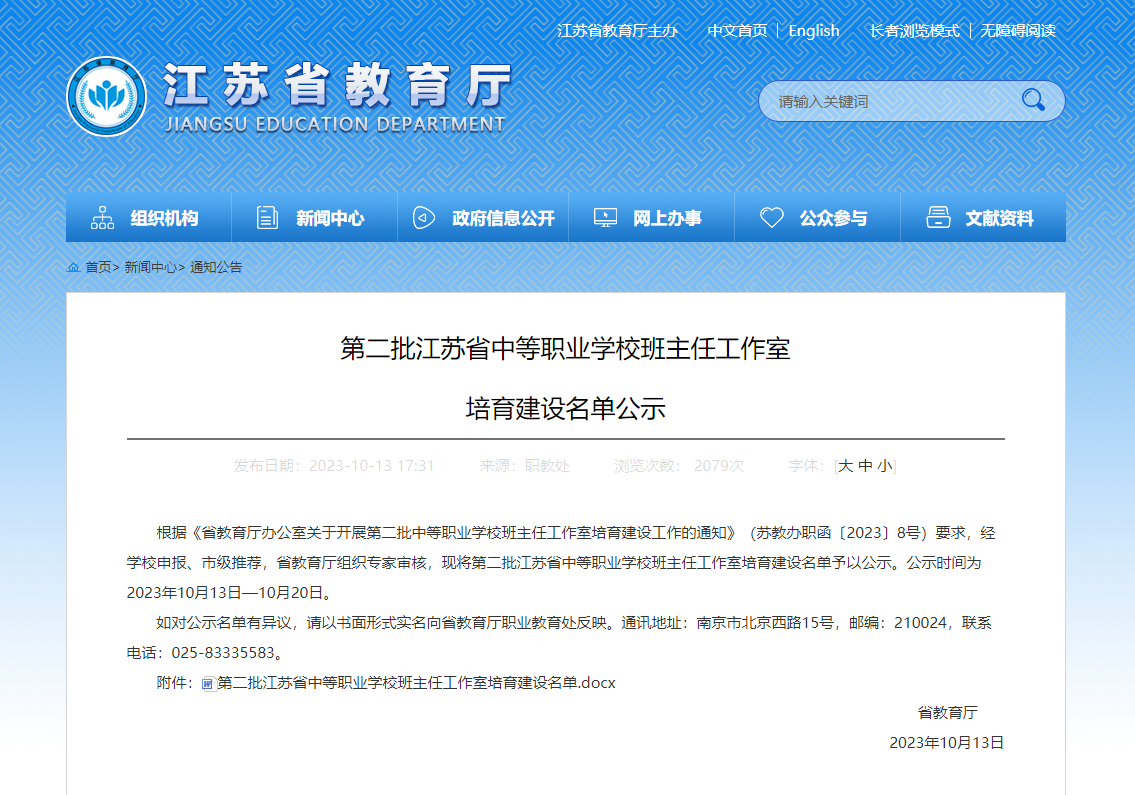1135x795 pixels.
Task: Click the heart icon beside 公众参与
Action: point(771,218)
